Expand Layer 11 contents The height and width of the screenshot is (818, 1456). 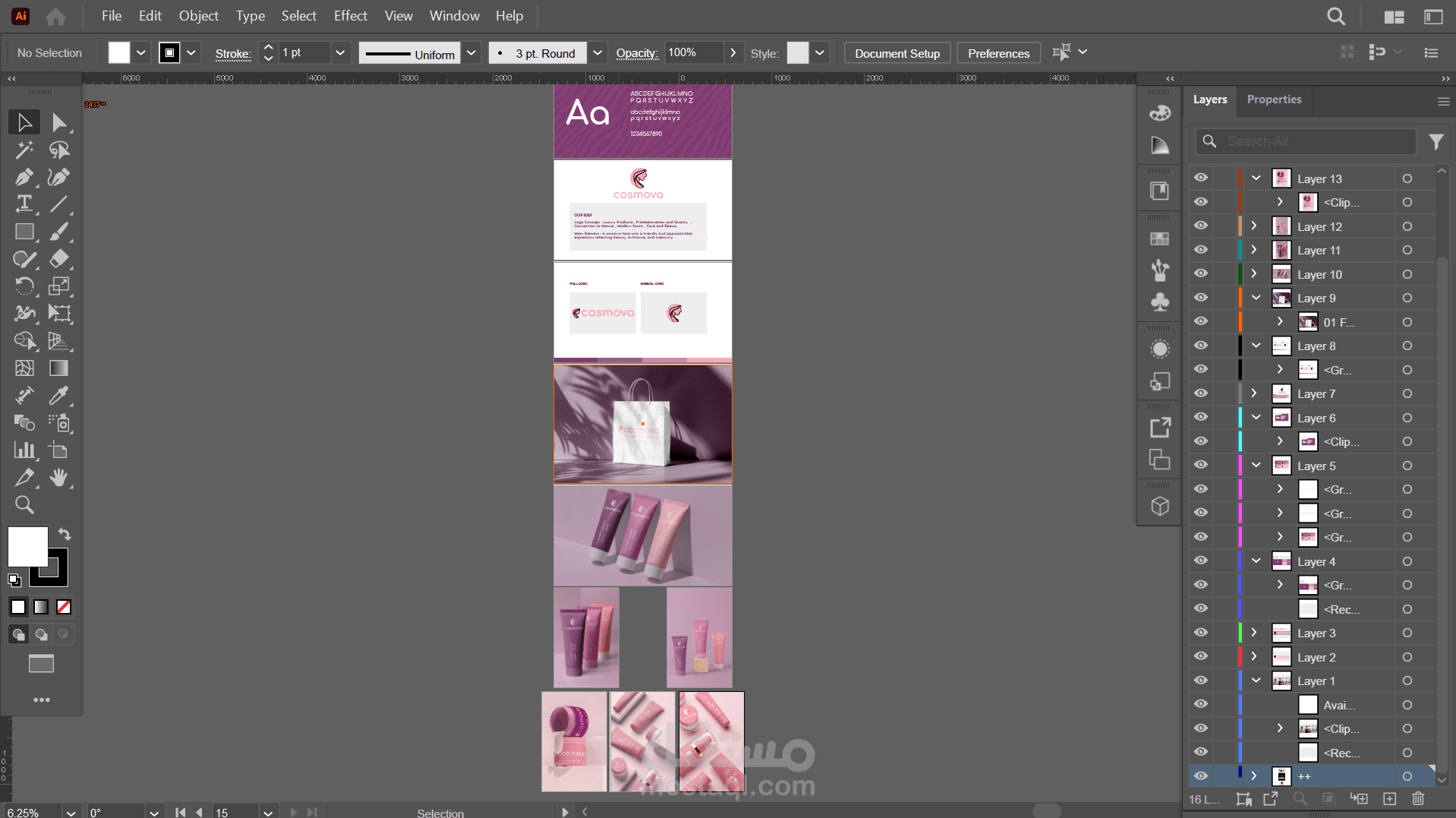coord(1254,250)
